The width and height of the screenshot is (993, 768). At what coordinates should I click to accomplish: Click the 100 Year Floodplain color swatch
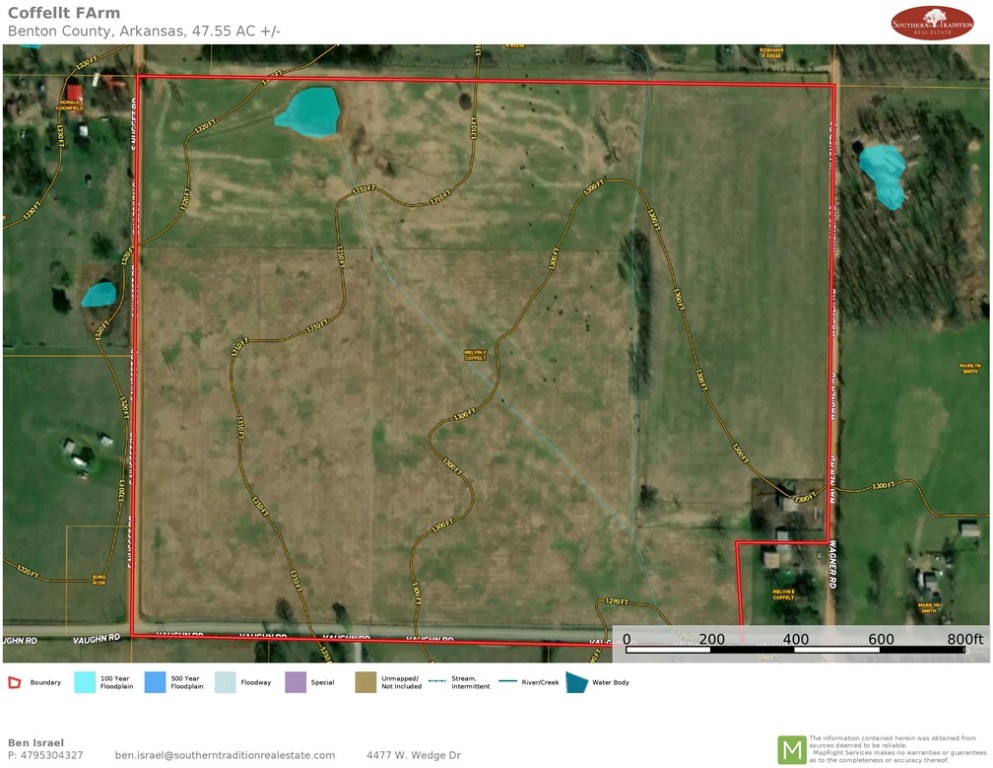pos(86,682)
